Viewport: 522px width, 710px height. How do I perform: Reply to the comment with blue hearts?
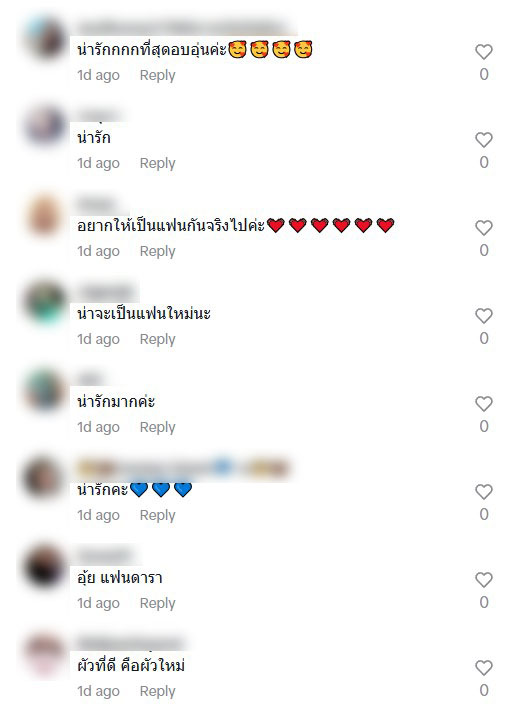click(x=157, y=515)
